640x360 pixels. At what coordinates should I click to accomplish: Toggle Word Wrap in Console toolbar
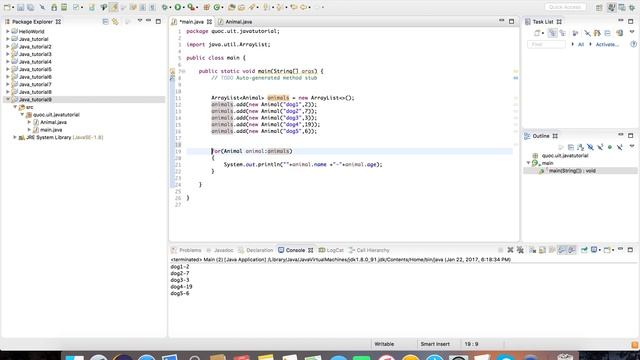(552, 250)
